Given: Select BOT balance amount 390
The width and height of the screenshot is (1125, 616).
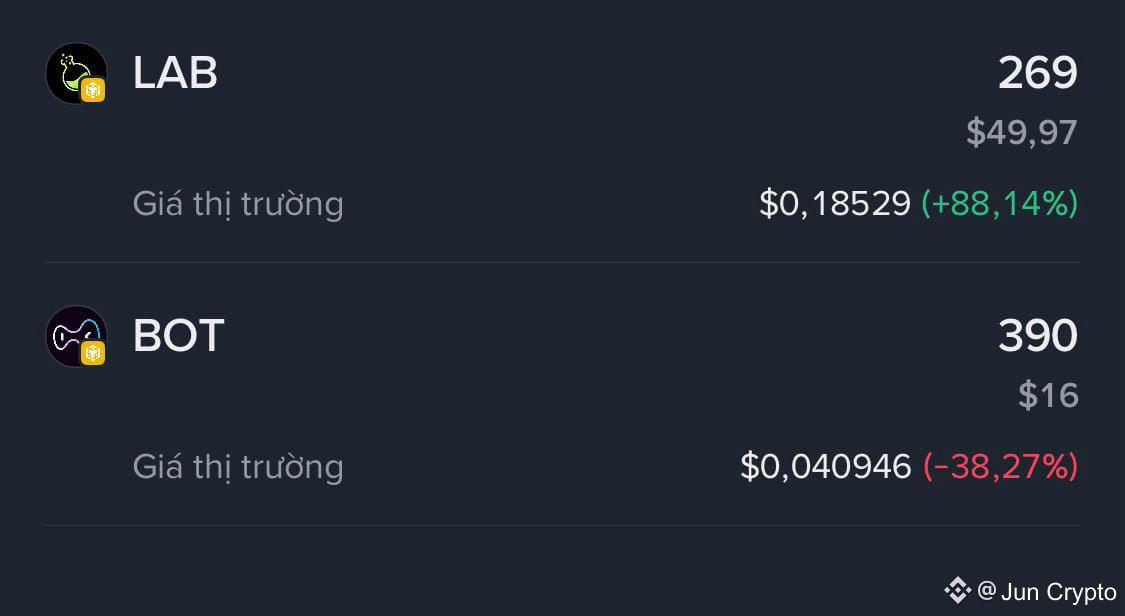Looking at the screenshot, I should pos(1037,336).
